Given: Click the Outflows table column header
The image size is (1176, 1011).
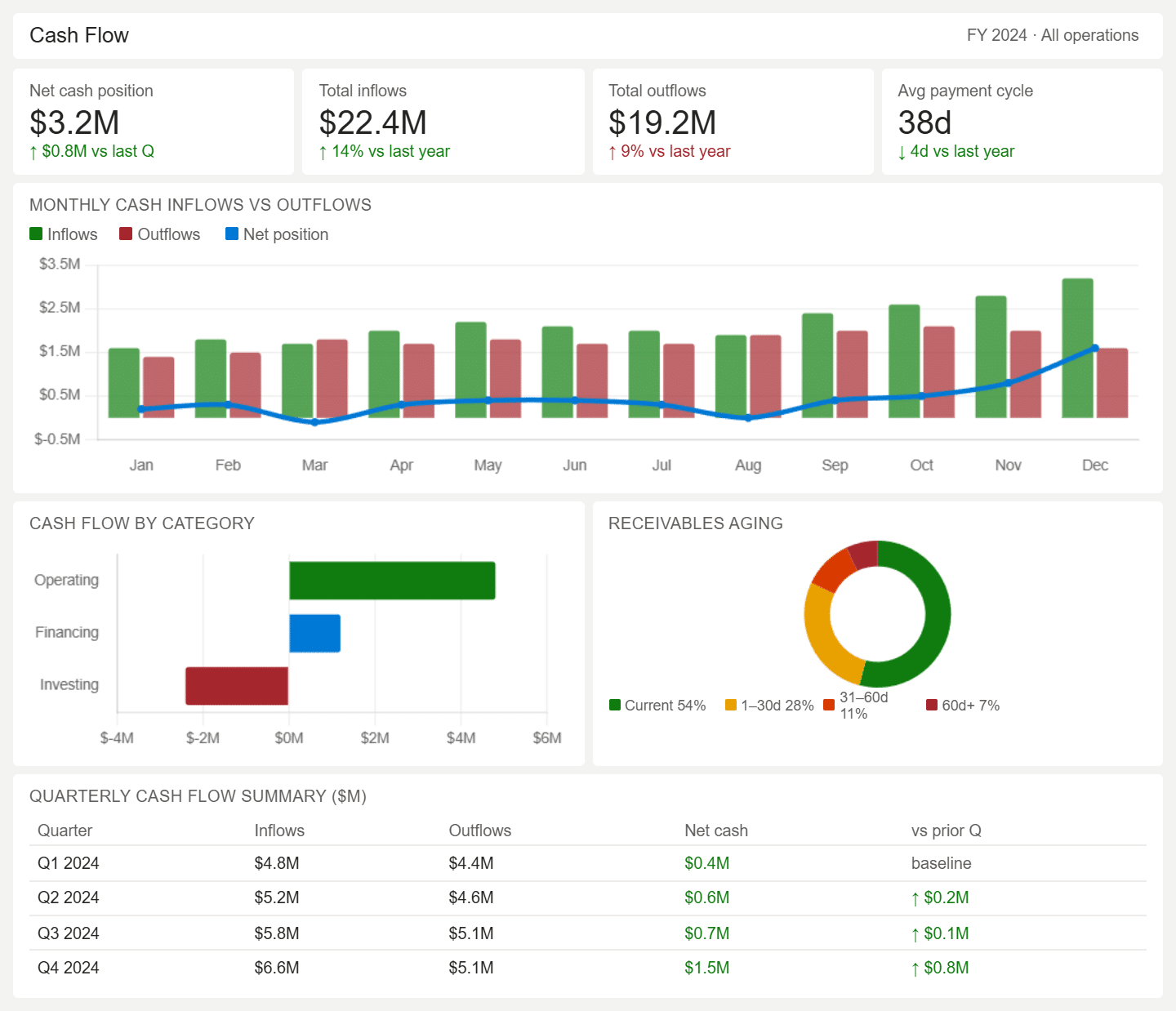Looking at the screenshot, I should [x=480, y=831].
